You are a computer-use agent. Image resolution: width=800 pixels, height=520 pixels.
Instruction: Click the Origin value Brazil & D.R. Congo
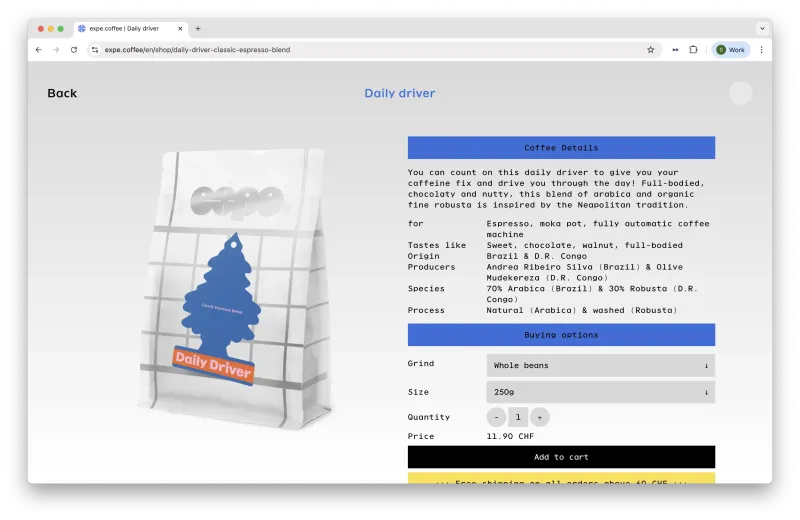click(x=536, y=256)
